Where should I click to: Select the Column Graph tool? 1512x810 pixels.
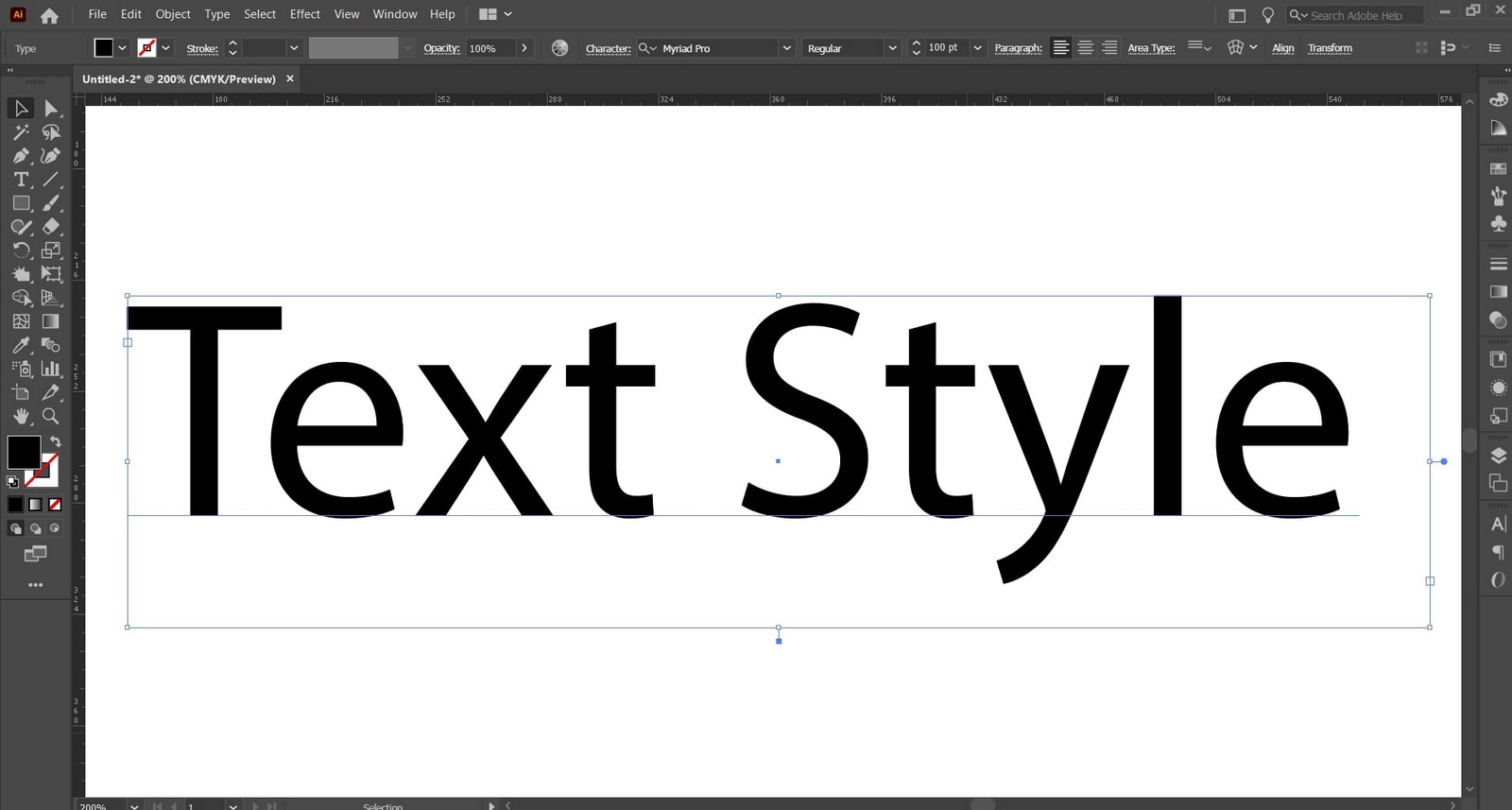tap(51, 369)
